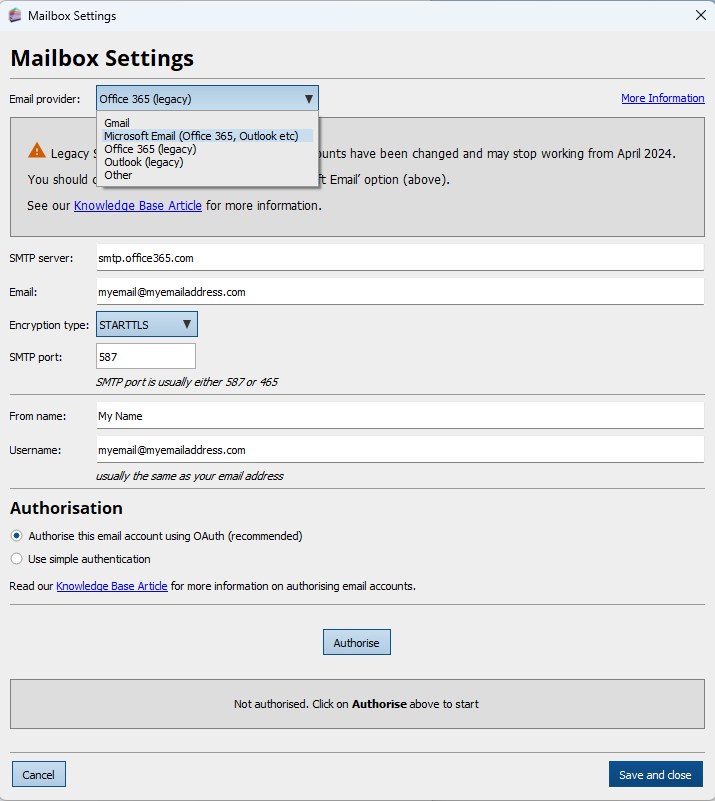Image resolution: width=715 pixels, height=801 pixels.
Task: Choose Gmail from provider list
Action: [x=117, y=123]
